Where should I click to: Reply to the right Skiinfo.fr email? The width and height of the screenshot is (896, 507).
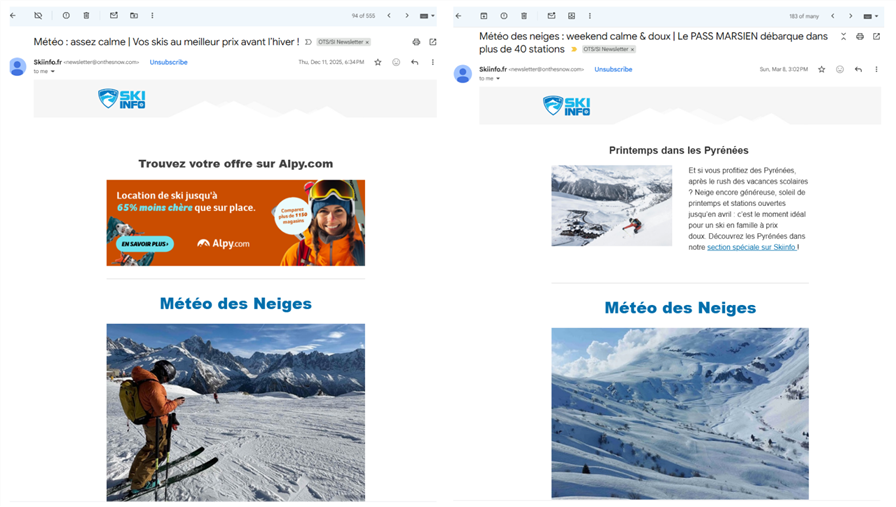point(858,69)
